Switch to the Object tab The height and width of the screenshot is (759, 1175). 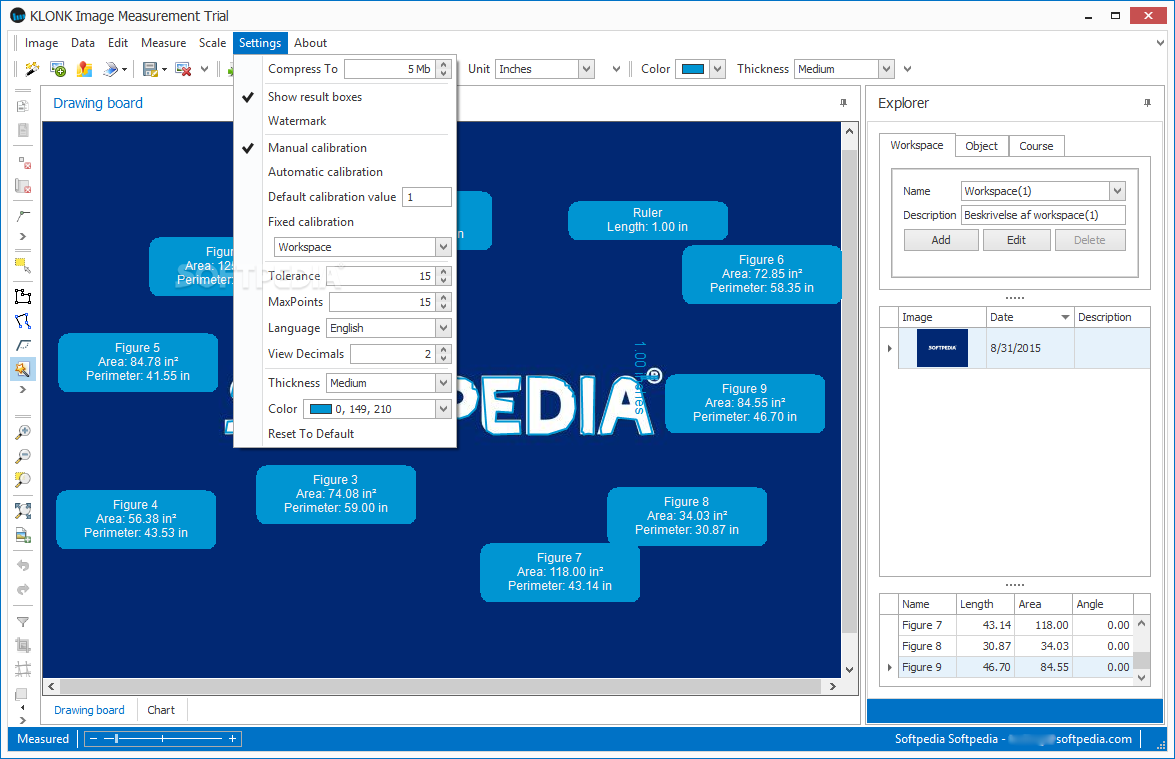(x=981, y=146)
